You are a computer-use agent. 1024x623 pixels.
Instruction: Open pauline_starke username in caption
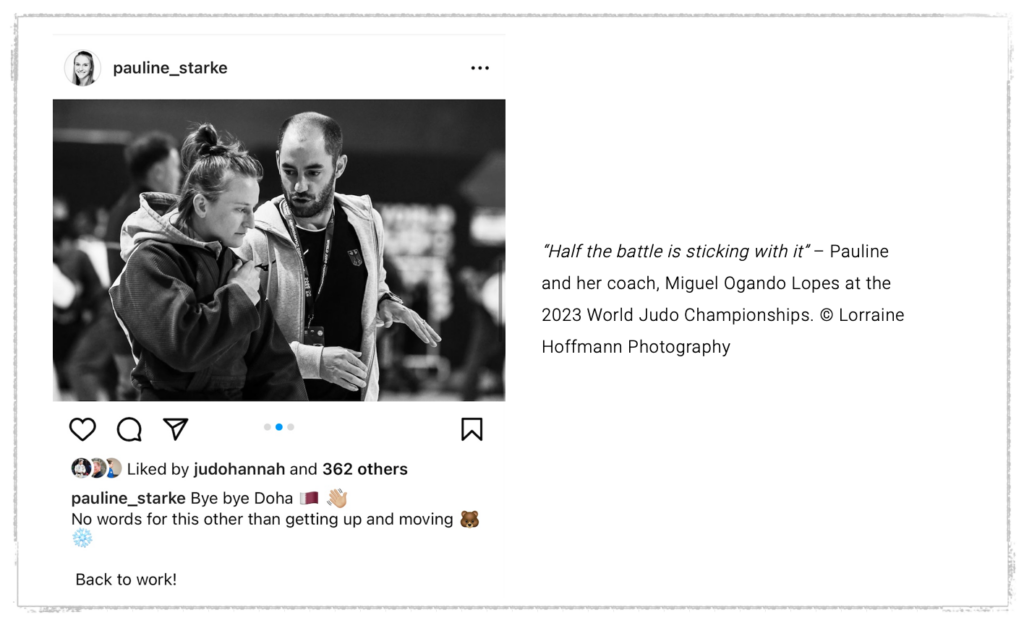[128, 498]
